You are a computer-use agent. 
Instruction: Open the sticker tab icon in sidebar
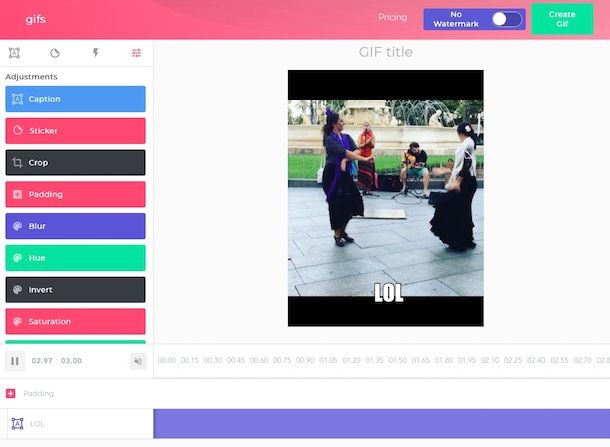[x=55, y=53]
